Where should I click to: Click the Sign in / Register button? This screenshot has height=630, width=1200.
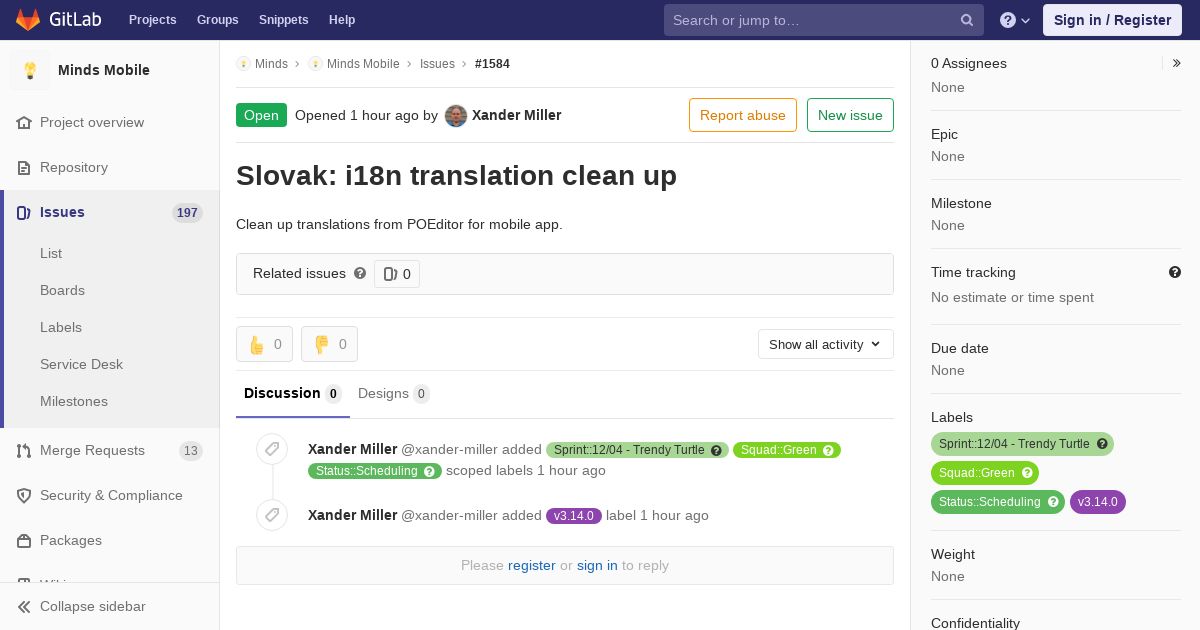[x=1112, y=20]
